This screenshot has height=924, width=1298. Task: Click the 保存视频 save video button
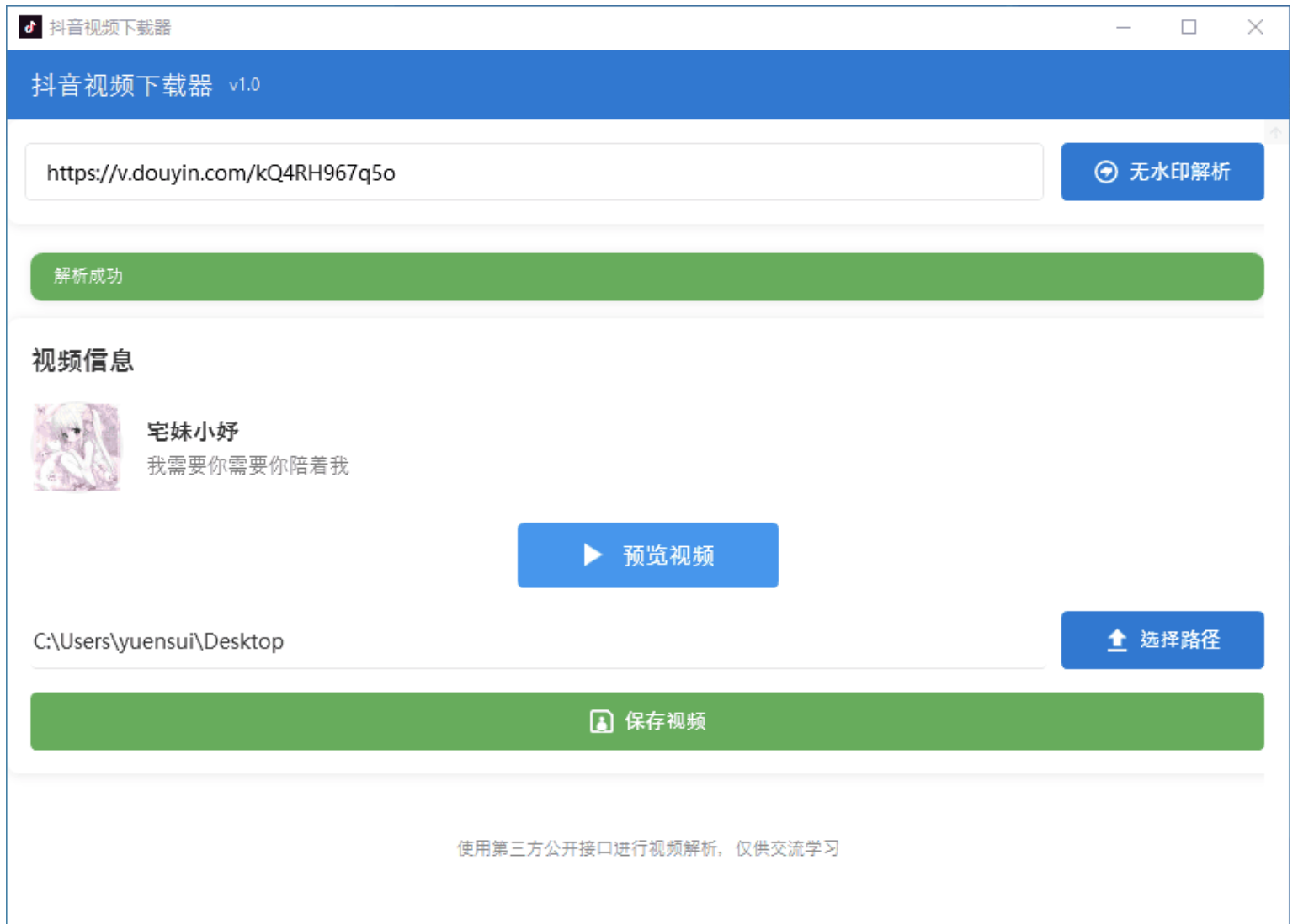[x=646, y=721]
